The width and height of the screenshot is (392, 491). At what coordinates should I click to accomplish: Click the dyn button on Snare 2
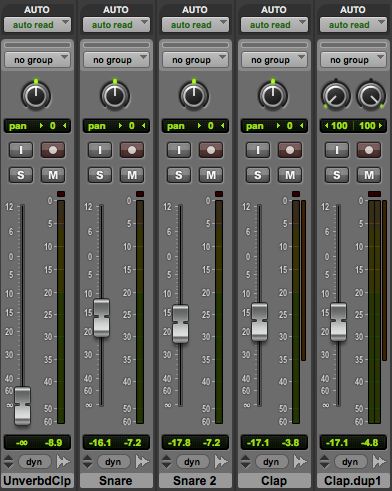coord(192,462)
